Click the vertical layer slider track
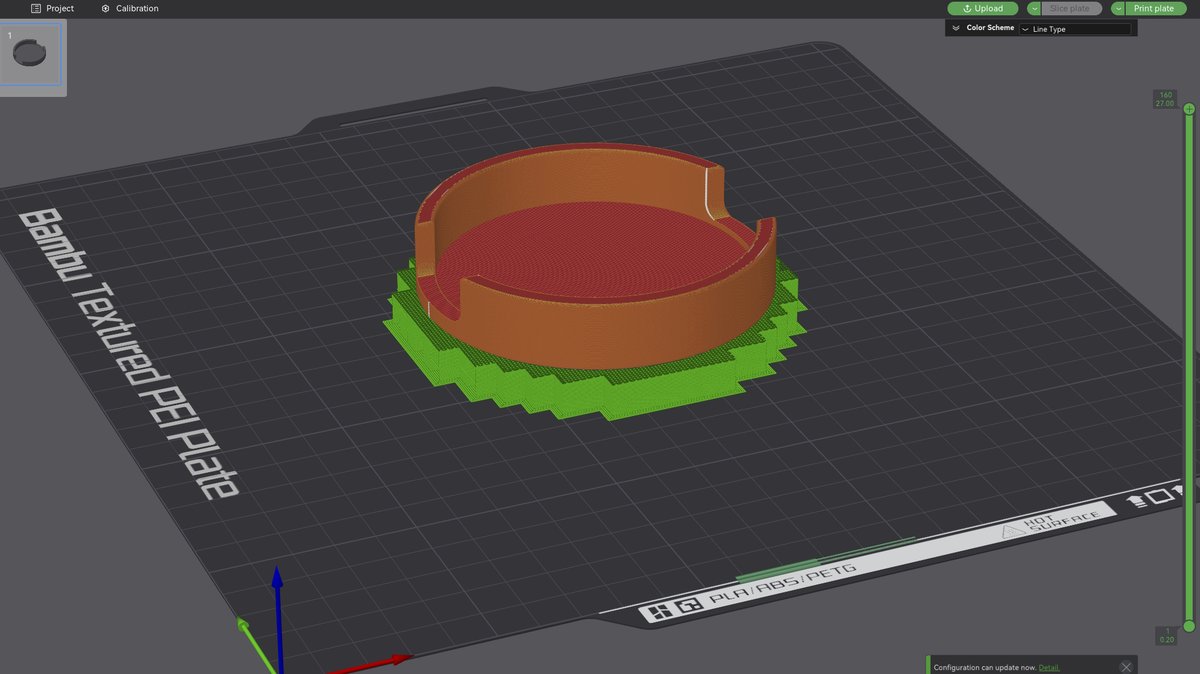Viewport: 1200px width, 674px height. click(1189, 367)
